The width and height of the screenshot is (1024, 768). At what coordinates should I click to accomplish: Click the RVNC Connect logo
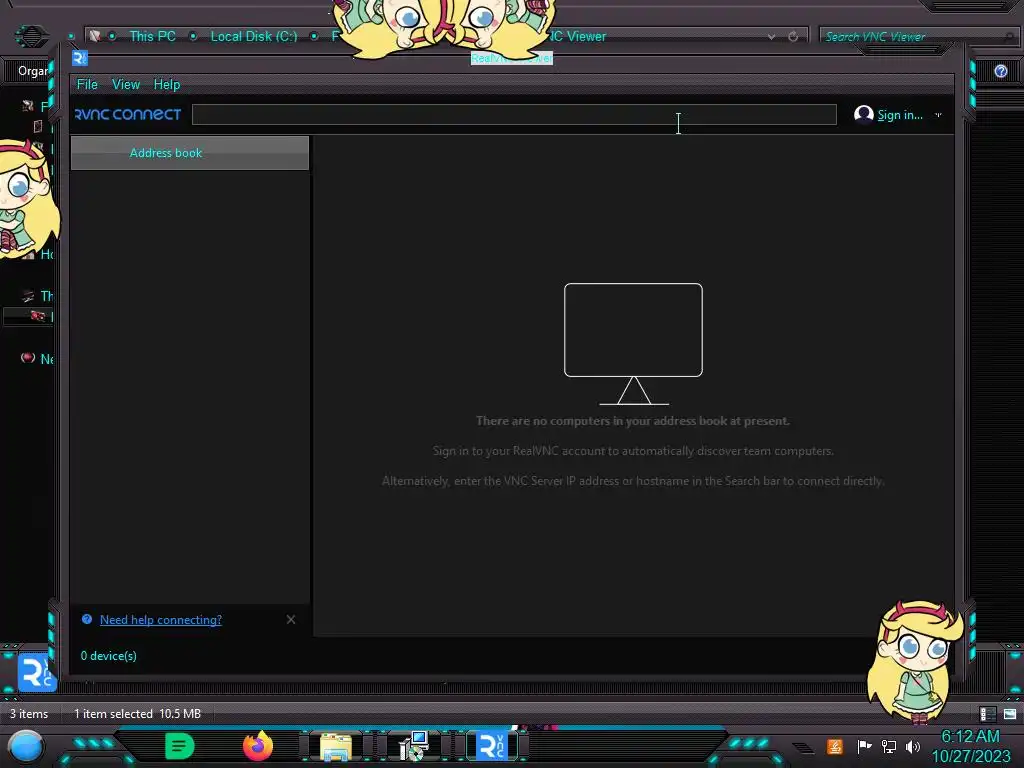tap(128, 114)
